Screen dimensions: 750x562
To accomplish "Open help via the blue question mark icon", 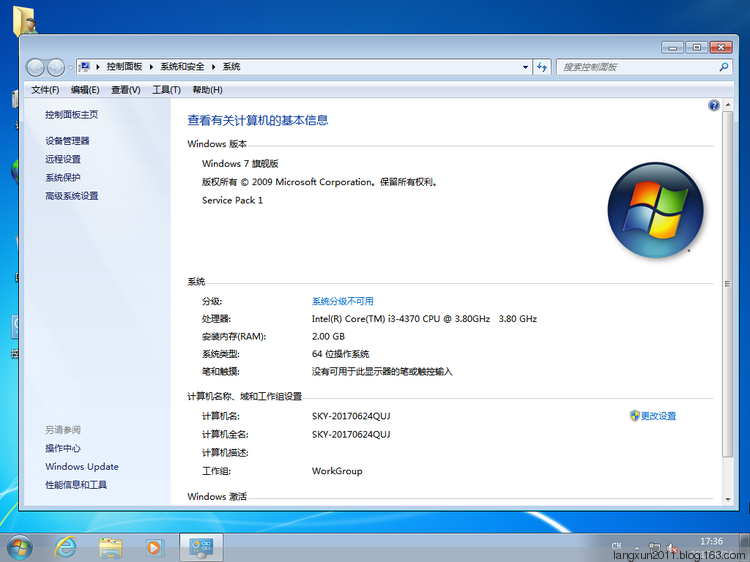I will pyautogui.click(x=714, y=105).
